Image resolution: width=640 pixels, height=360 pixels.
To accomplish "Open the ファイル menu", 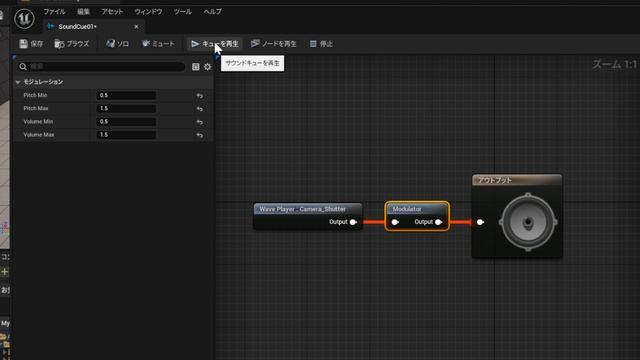I will [x=54, y=11].
